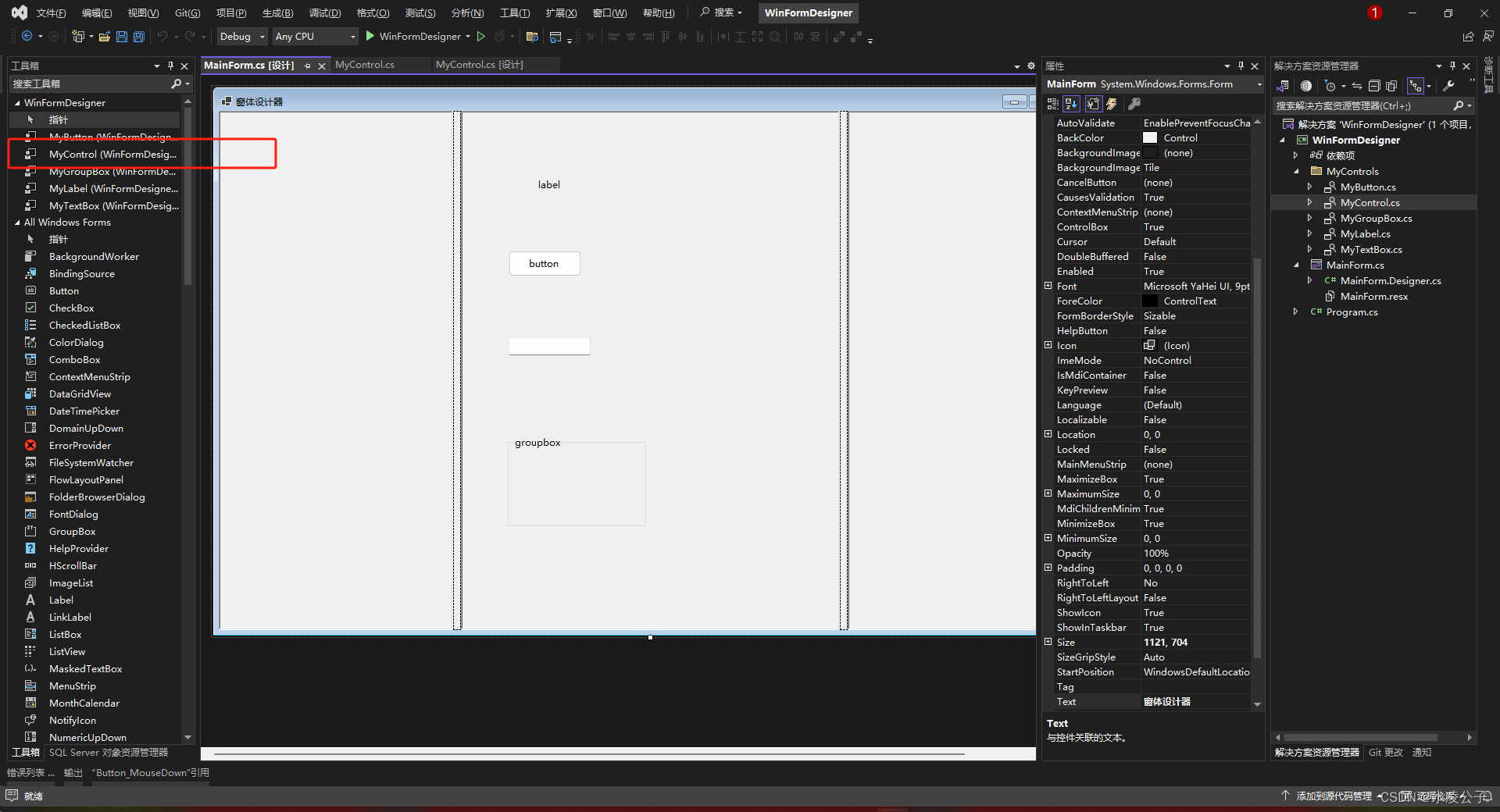1500x812 pixels.
Task: Open Solution Explorer properties wrench icon
Action: point(1448,86)
